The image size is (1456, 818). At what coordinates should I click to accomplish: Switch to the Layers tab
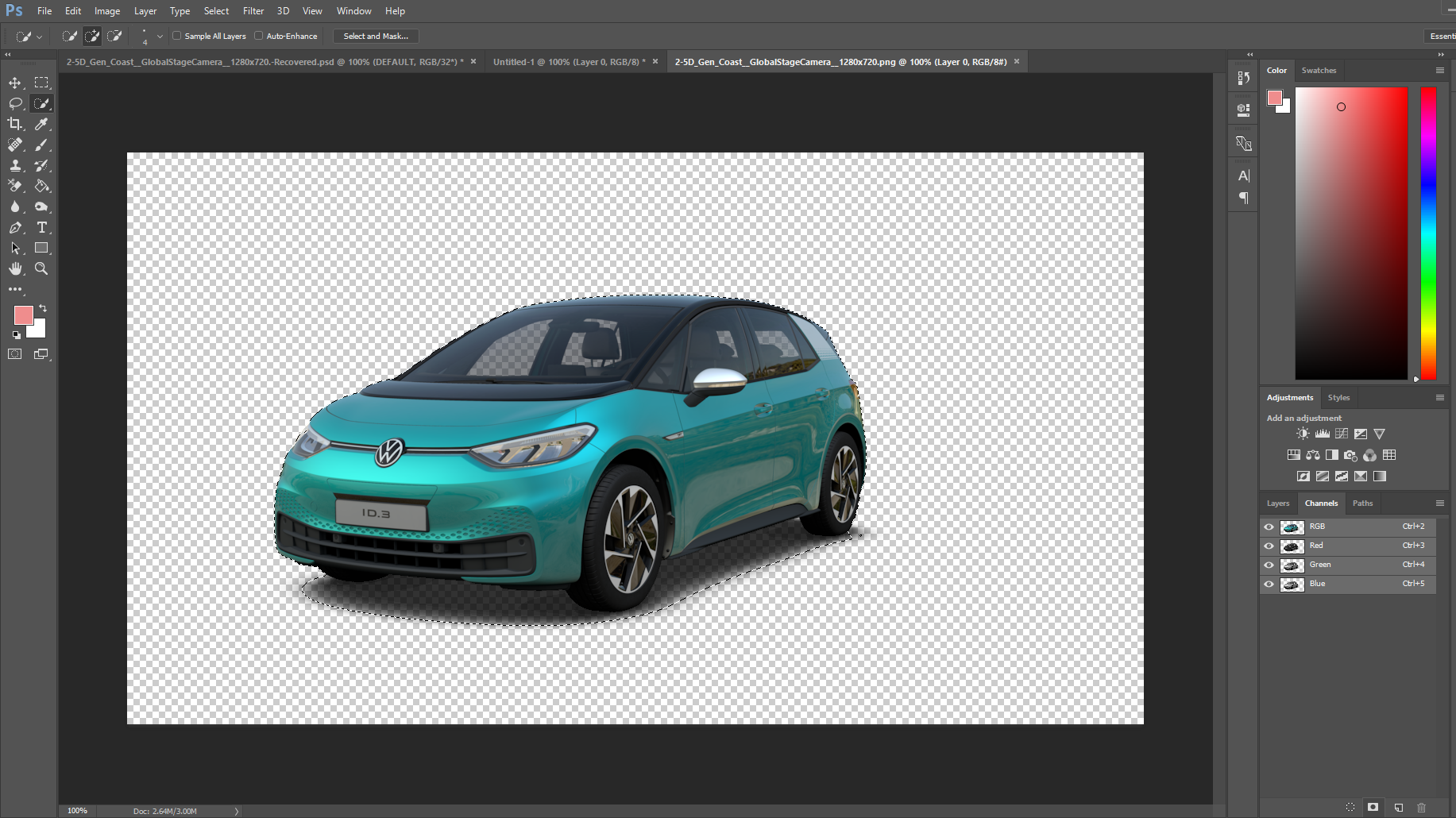point(1278,504)
